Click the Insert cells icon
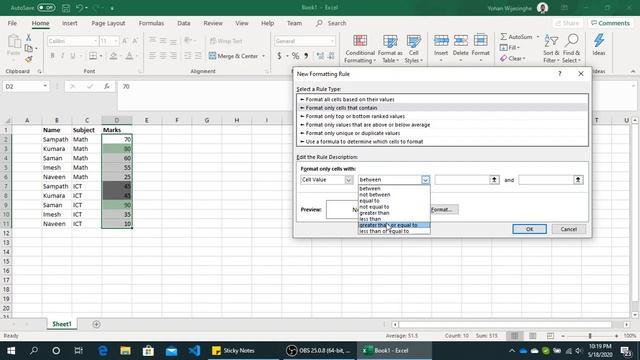This screenshot has height=360, width=640. (441, 41)
